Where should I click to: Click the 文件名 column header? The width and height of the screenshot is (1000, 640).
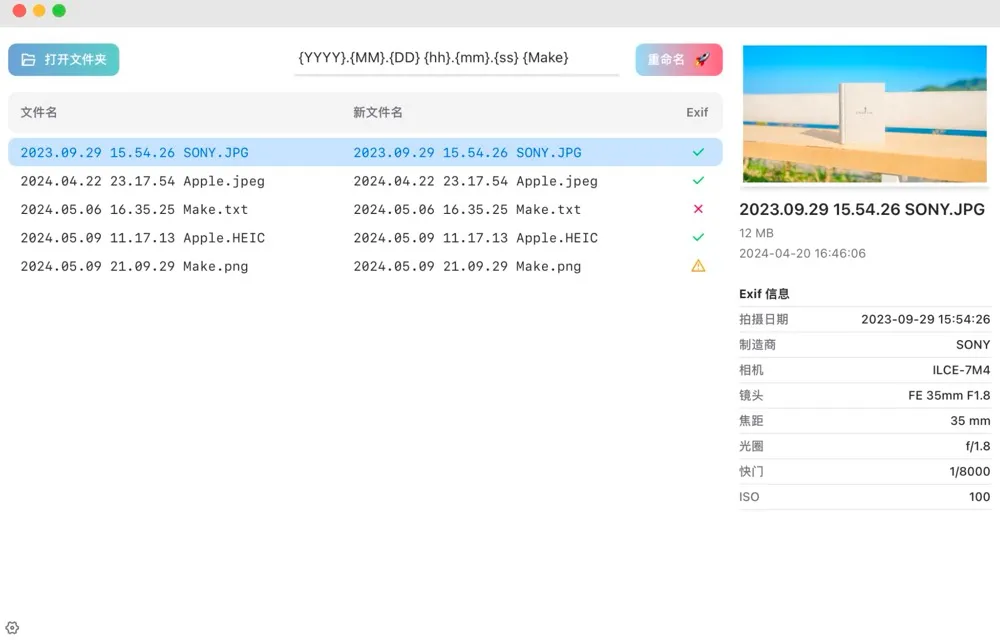click(39, 113)
